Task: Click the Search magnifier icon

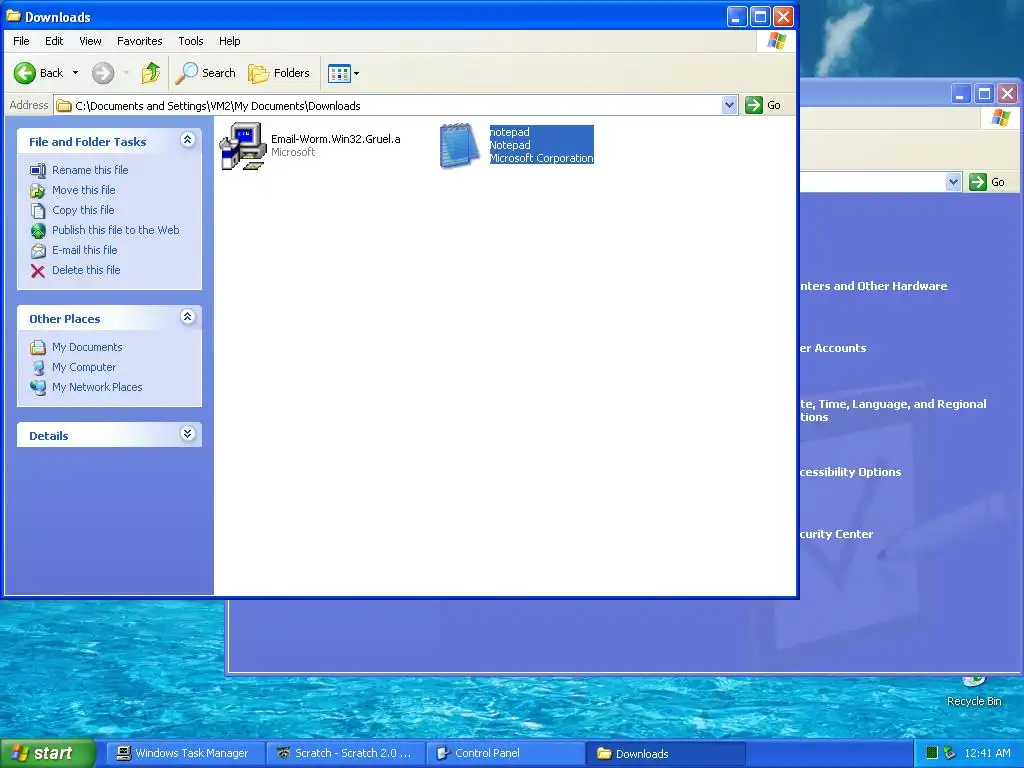Action: click(x=186, y=73)
